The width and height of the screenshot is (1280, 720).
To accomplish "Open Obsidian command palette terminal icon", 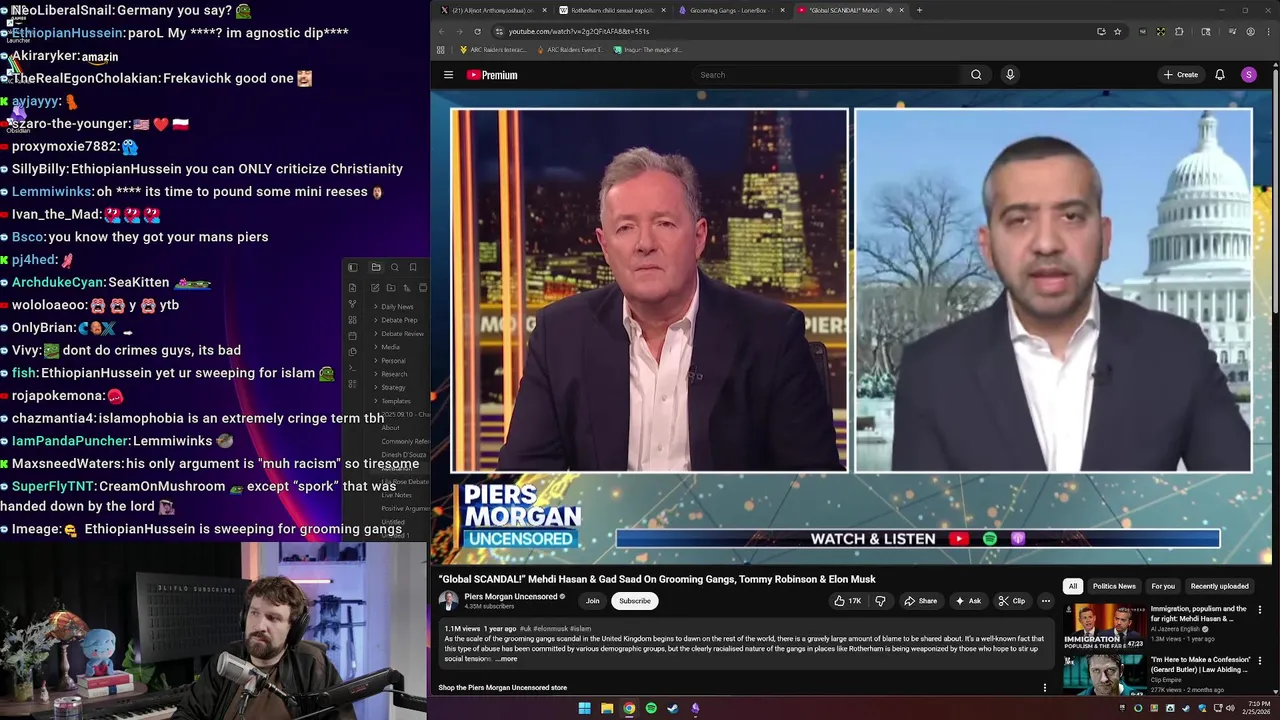I will click(352, 368).
